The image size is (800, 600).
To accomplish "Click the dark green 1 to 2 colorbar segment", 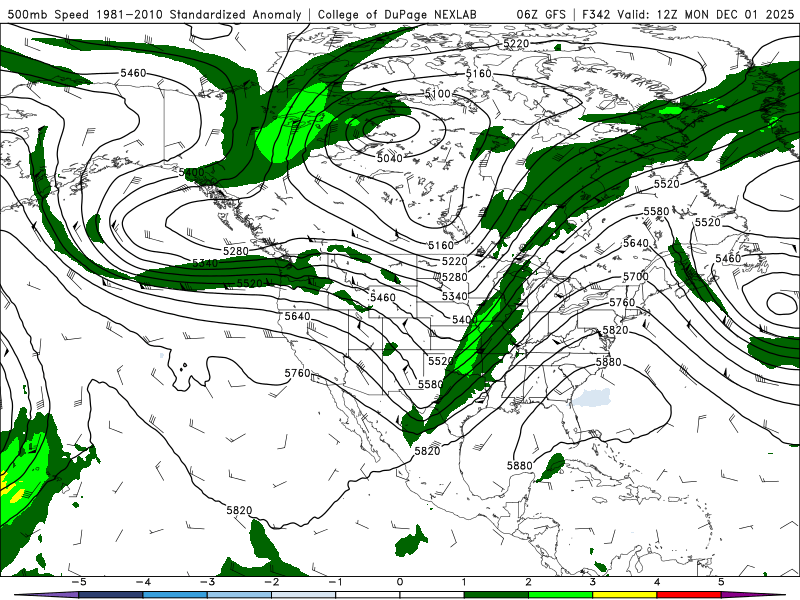I will pos(496,595).
